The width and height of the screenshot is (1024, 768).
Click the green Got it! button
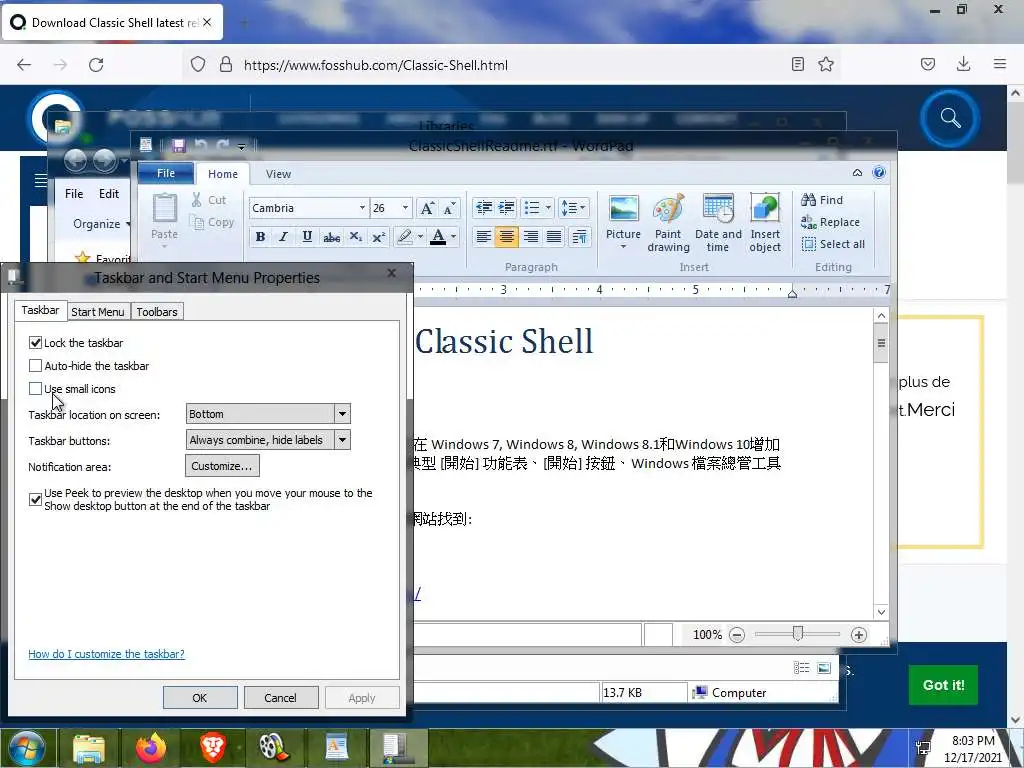[x=943, y=685]
